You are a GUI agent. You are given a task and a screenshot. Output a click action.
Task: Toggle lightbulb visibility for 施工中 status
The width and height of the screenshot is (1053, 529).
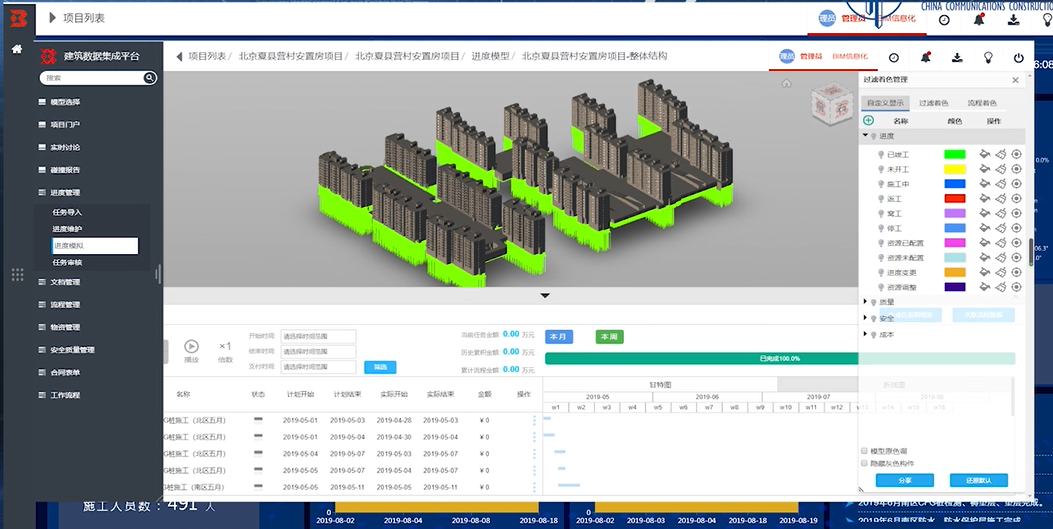point(880,184)
